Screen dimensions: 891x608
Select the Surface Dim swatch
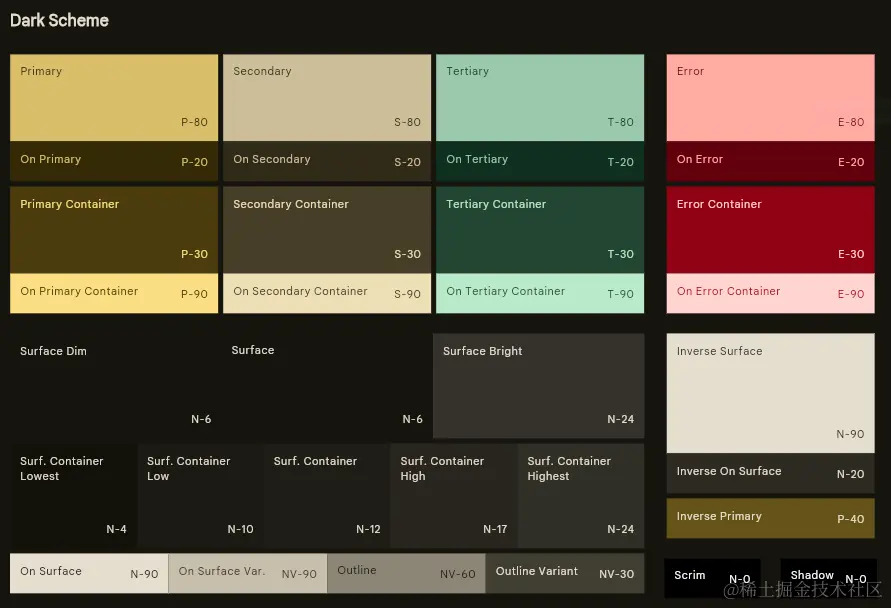115,385
